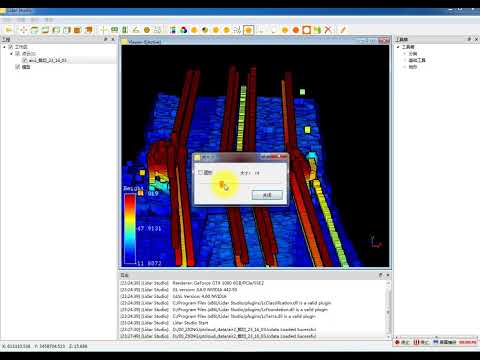The image size is (480, 360).
Task: Select the orange square outline tool
Action: [307, 30]
